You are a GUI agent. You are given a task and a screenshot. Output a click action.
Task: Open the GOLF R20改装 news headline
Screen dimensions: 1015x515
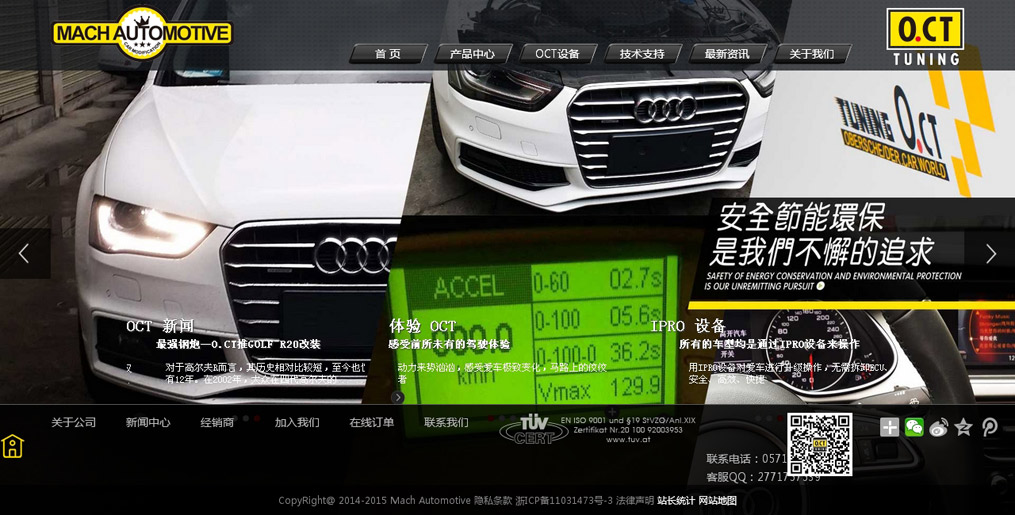[238, 344]
